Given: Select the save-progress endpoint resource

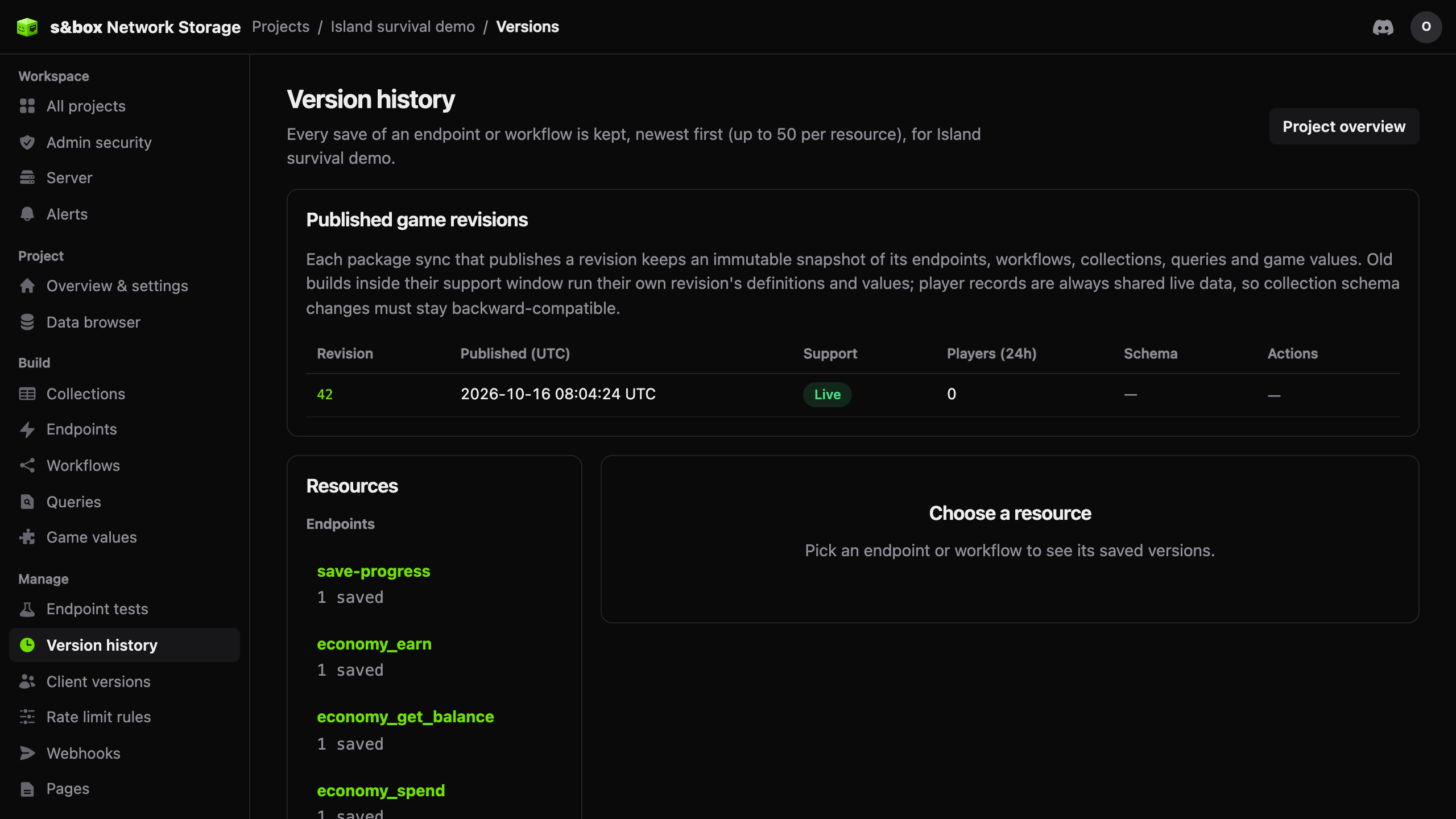Looking at the screenshot, I should click(x=374, y=571).
